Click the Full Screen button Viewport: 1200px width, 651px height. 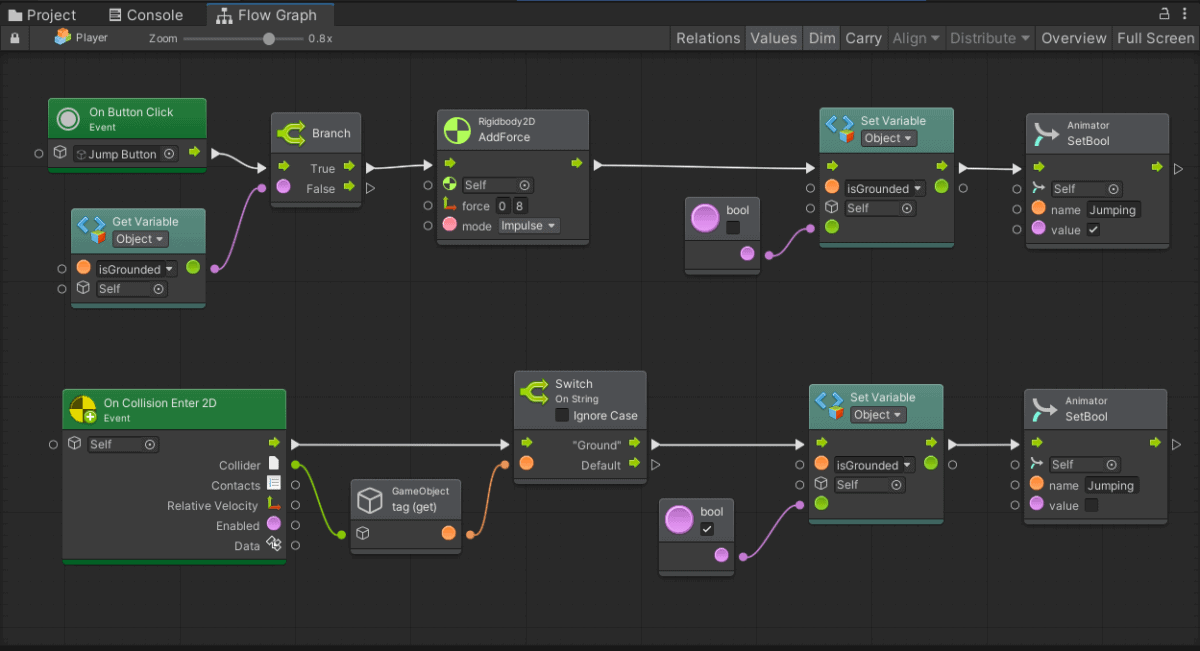pos(1155,38)
